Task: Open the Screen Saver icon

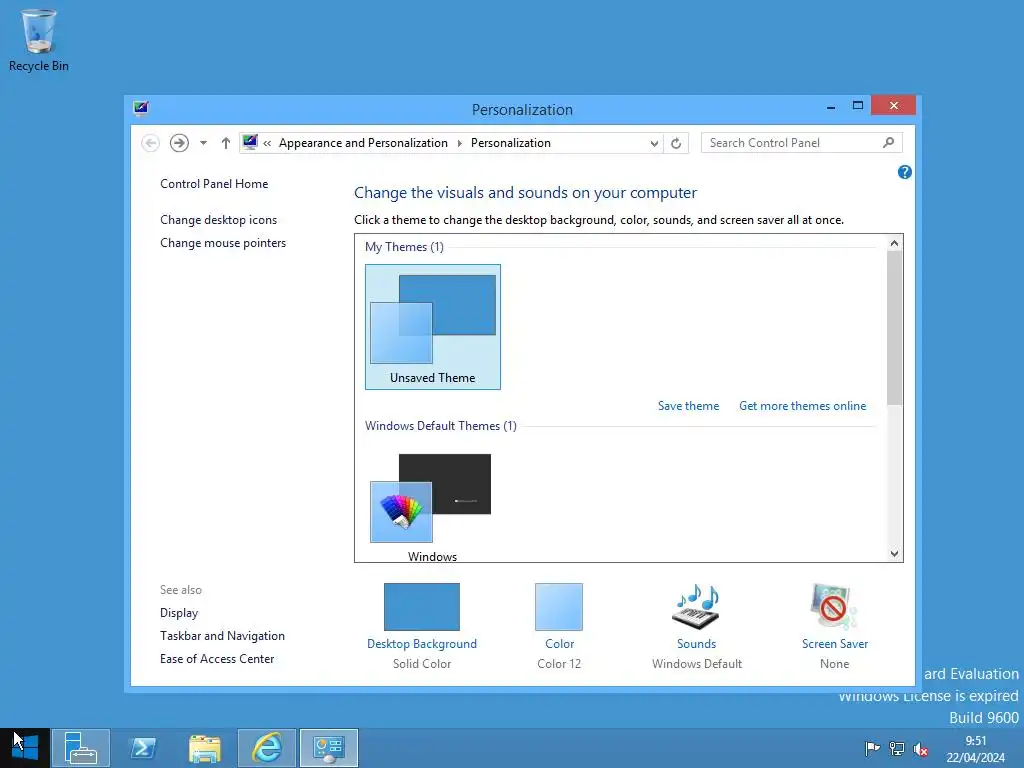Action: pos(834,607)
